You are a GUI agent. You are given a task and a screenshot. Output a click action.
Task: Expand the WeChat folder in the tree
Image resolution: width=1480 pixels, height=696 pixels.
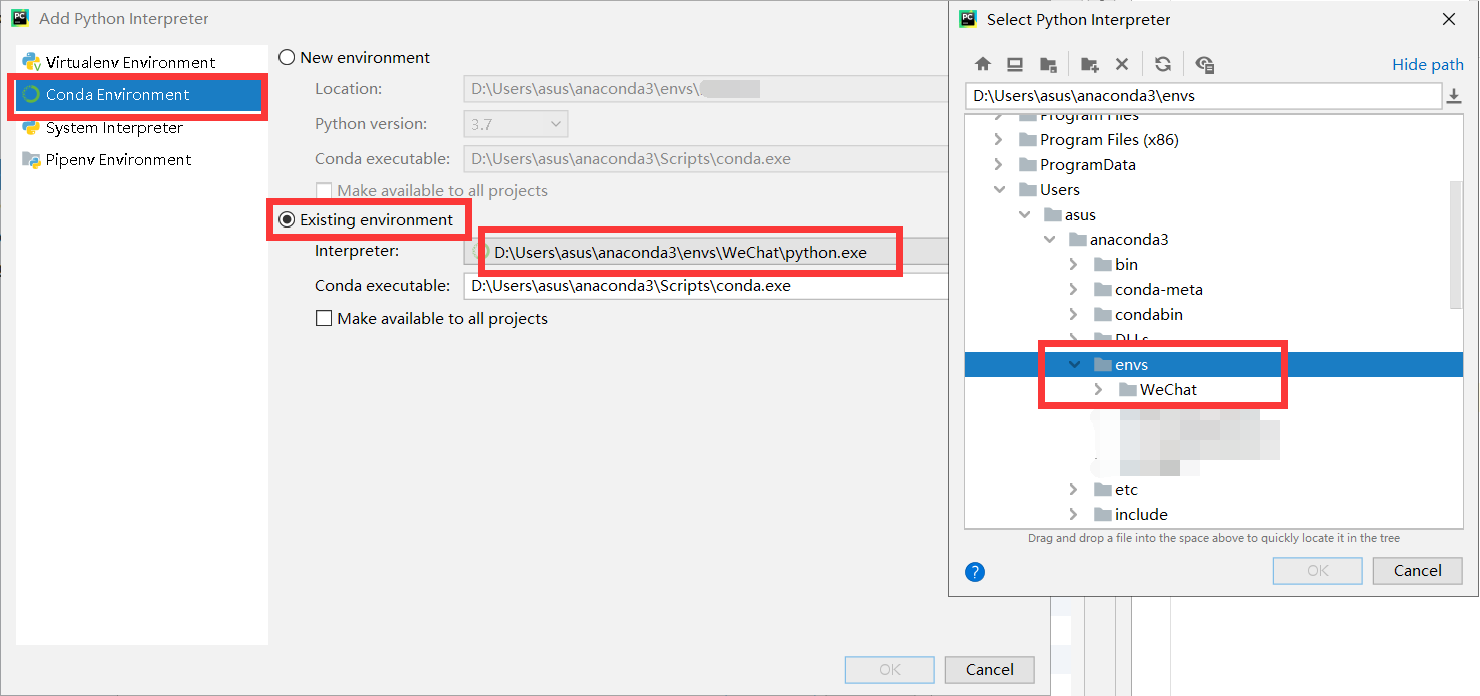(1099, 389)
